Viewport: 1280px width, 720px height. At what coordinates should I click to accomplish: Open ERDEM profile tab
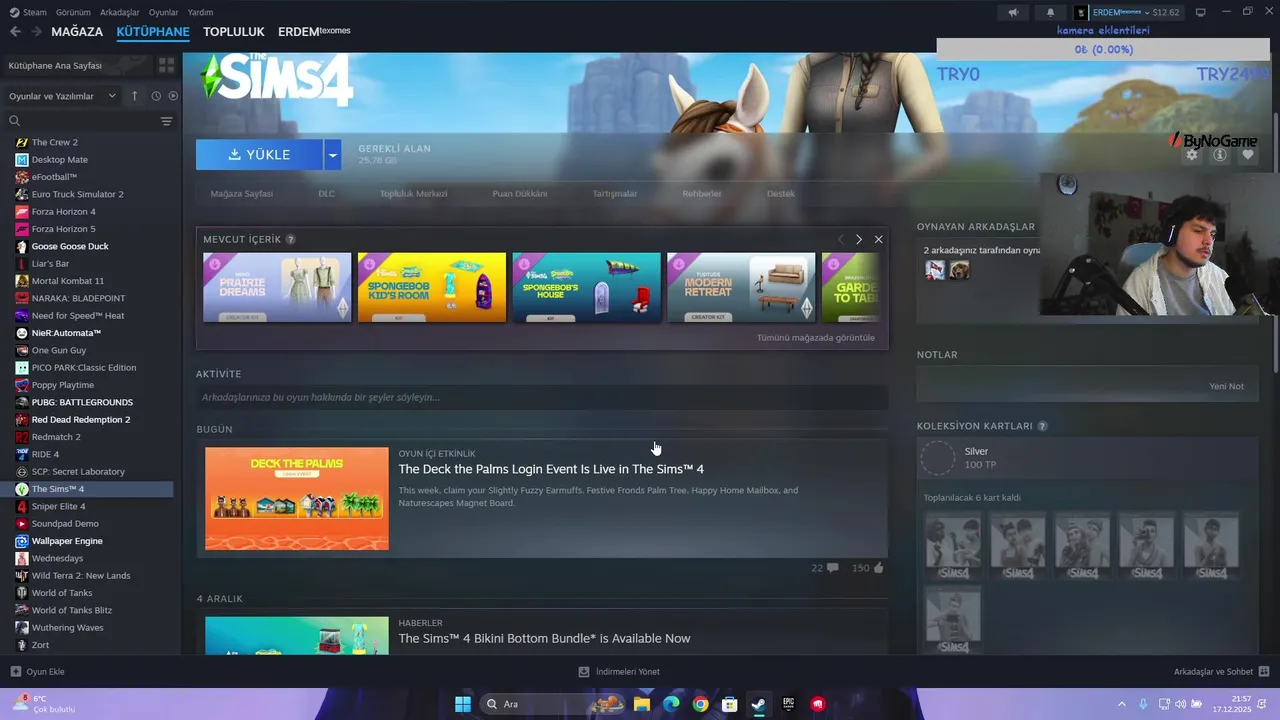point(314,32)
